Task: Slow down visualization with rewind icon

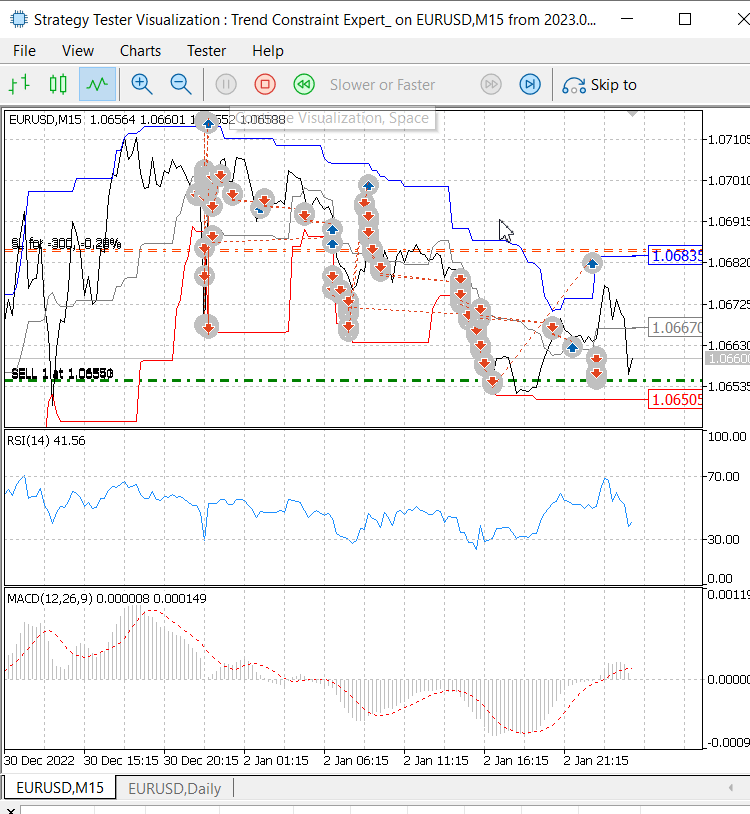Action: (304, 84)
